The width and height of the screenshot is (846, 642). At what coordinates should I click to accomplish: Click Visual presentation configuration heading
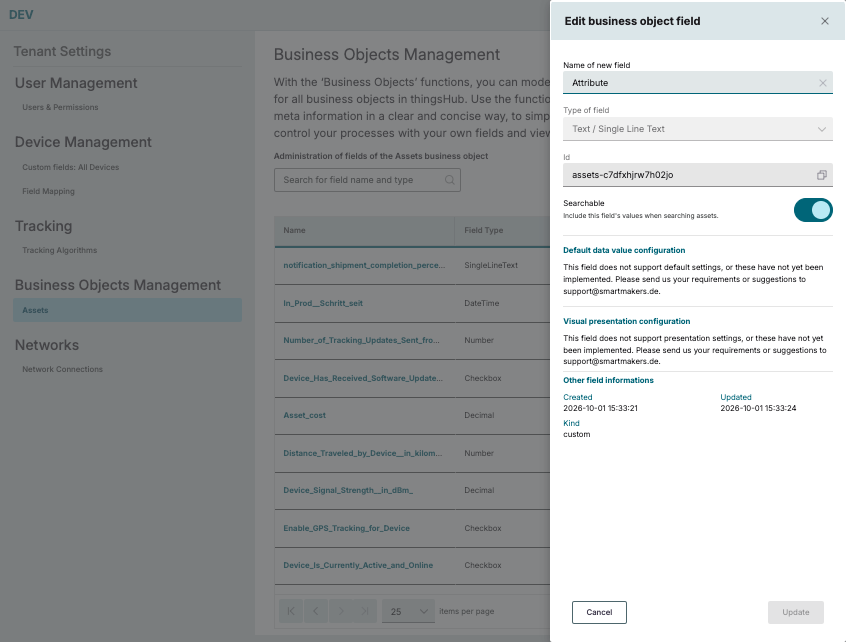(x=626, y=321)
